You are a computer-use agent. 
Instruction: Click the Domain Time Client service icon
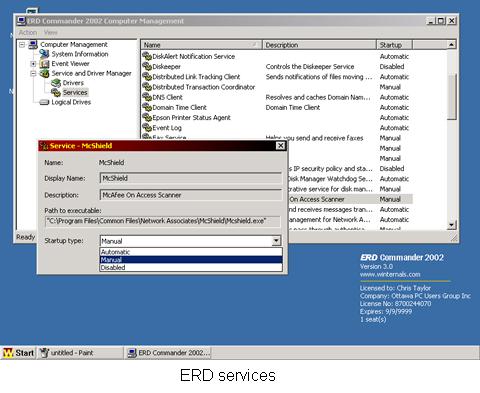[147, 107]
